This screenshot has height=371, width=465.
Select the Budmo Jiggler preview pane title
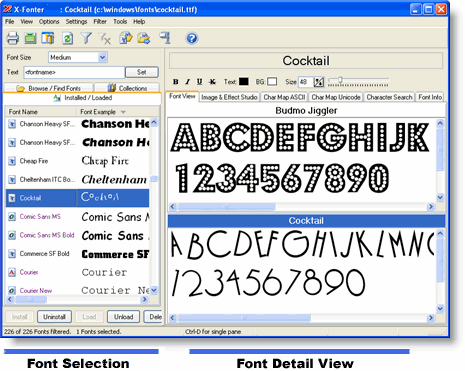306,111
